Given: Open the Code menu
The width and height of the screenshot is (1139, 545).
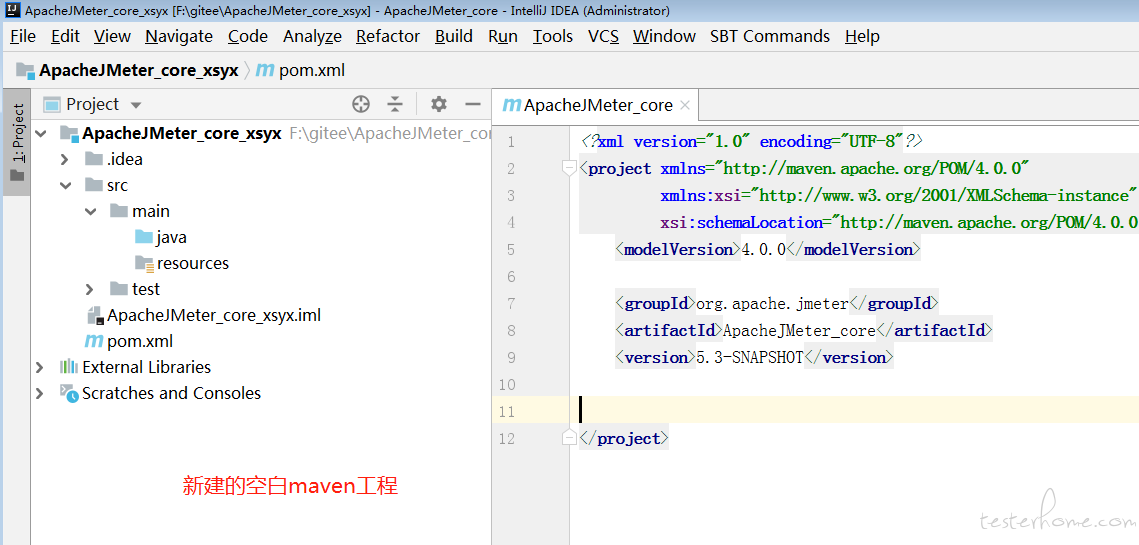Looking at the screenshot, I should pyautogui.click(x=248, y=36).
